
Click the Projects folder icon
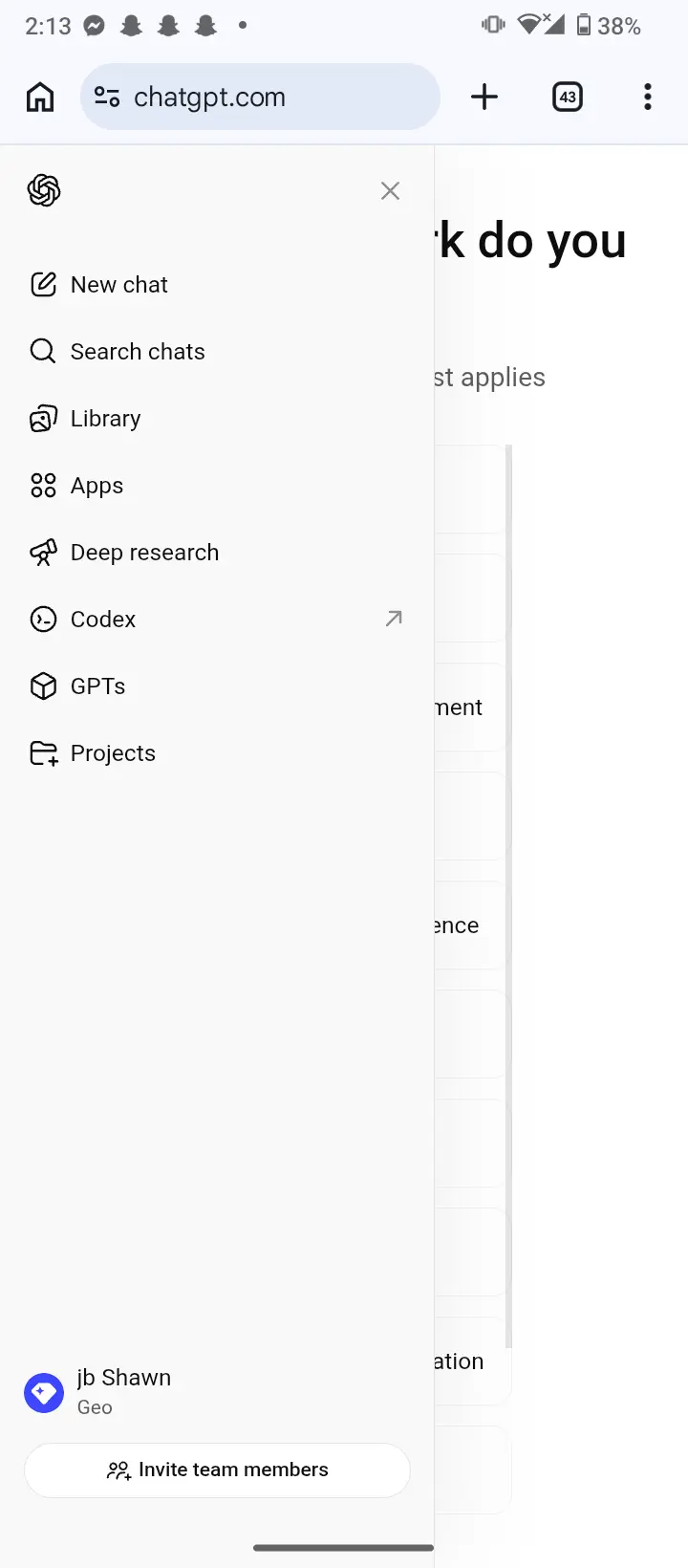43,753
